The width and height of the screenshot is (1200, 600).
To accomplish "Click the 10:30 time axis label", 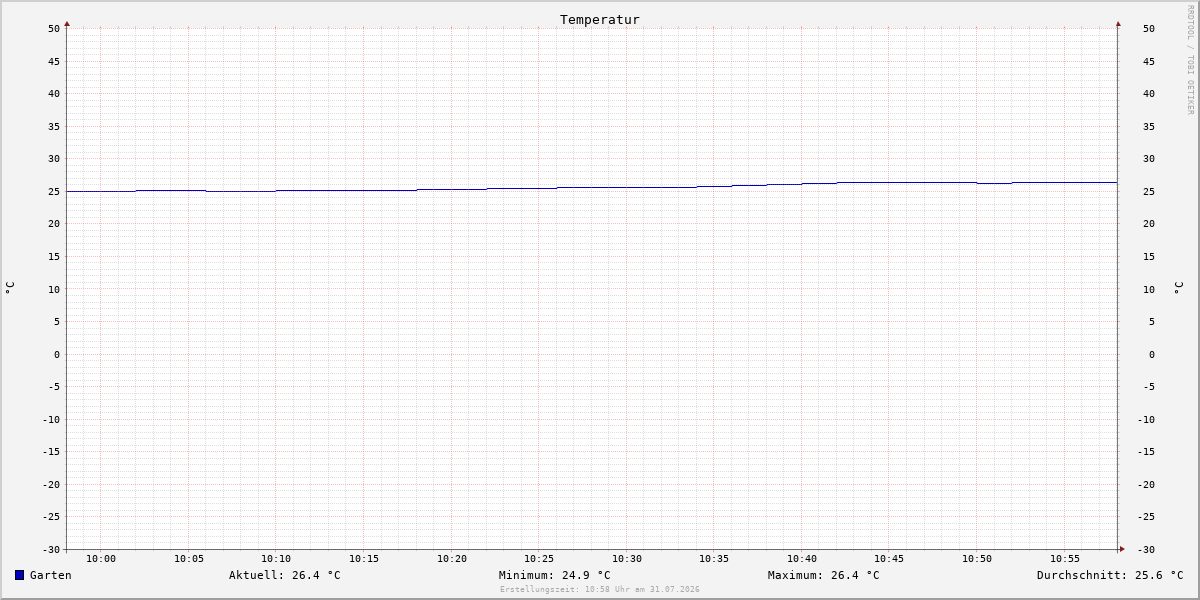I will 627,559.
